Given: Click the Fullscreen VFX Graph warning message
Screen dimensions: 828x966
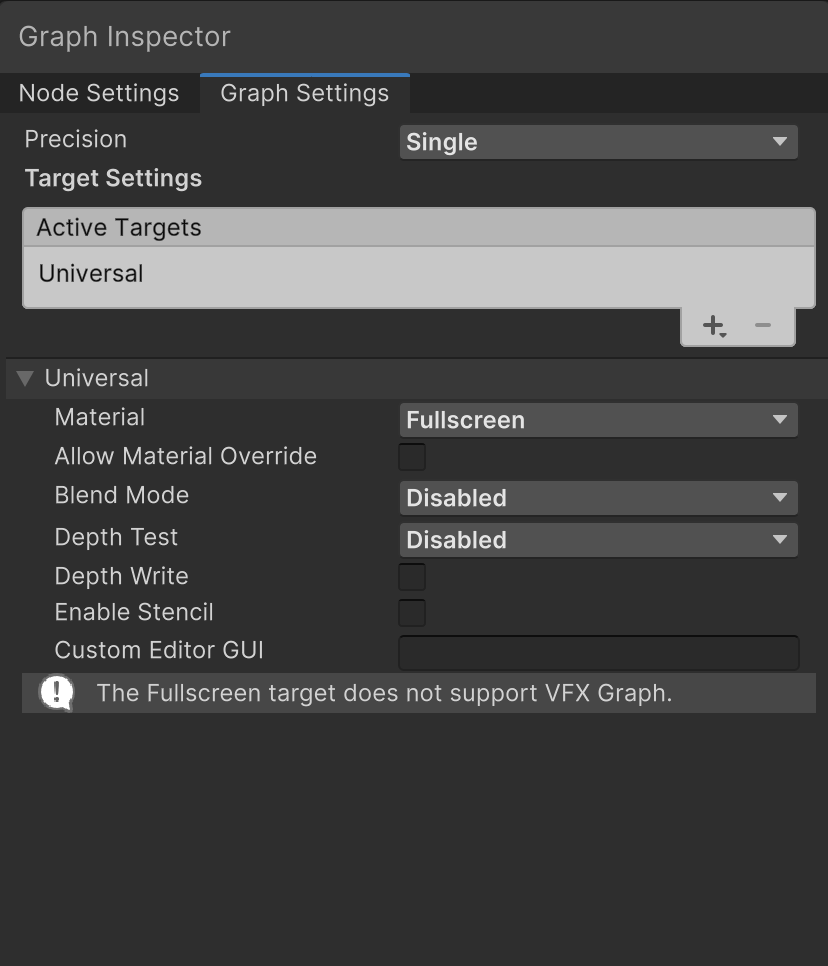Looking at the screenshot, I should 384,693.
